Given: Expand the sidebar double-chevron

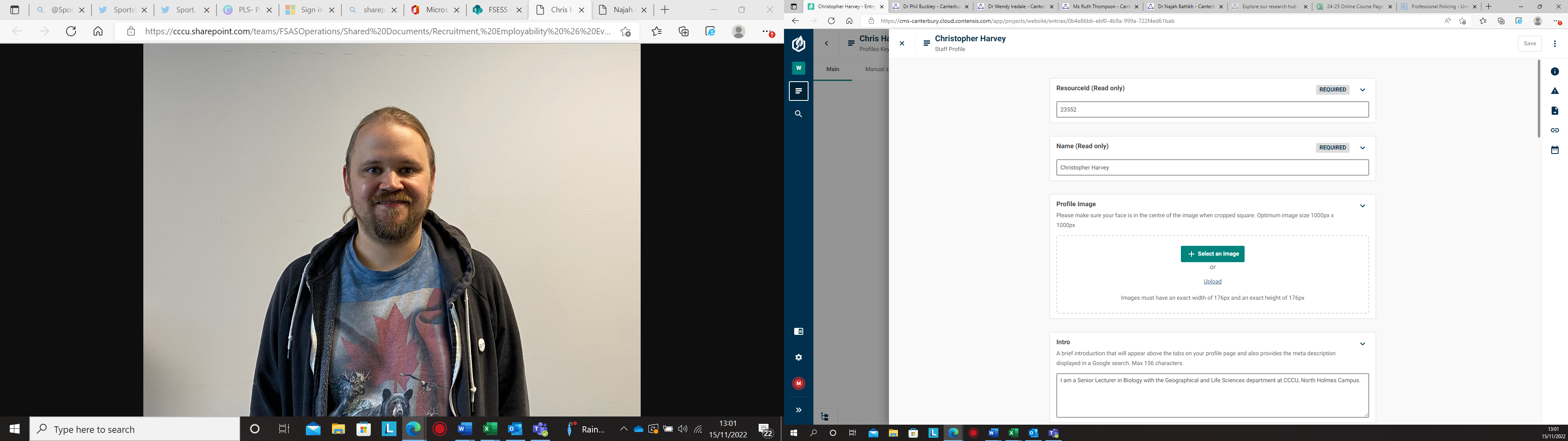Looking at the screenshot, I should point(799,410).
